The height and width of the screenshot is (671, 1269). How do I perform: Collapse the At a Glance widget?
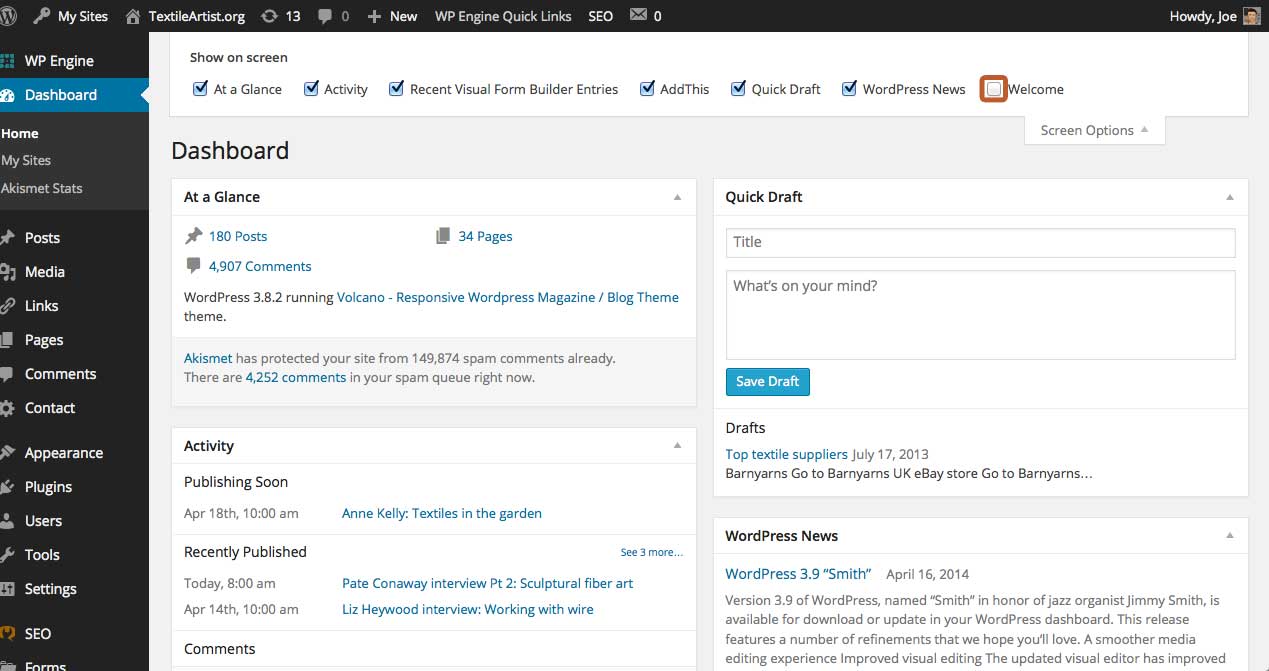pyautogui.click(x=677, y=197)
